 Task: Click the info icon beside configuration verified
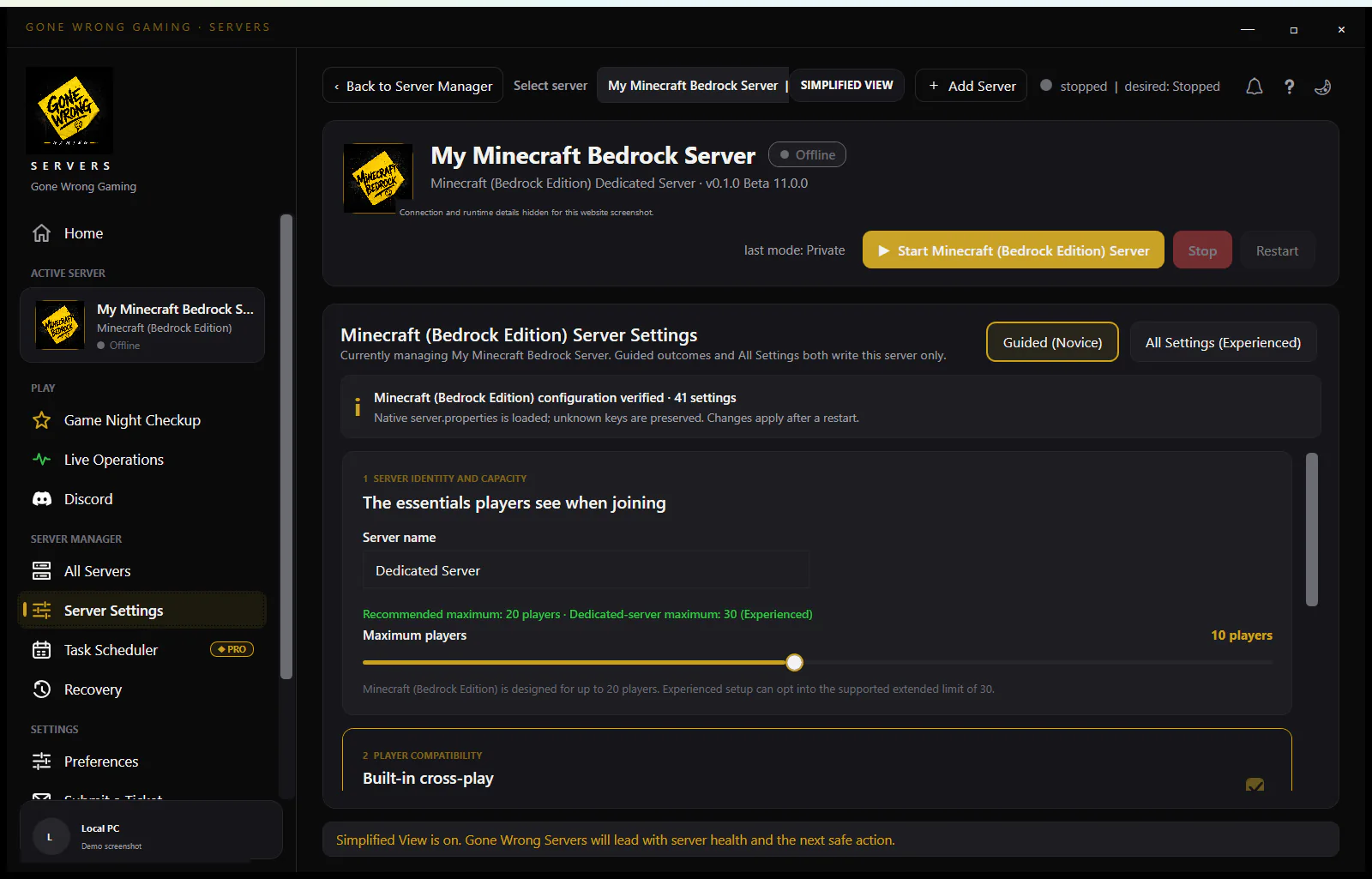358,407
